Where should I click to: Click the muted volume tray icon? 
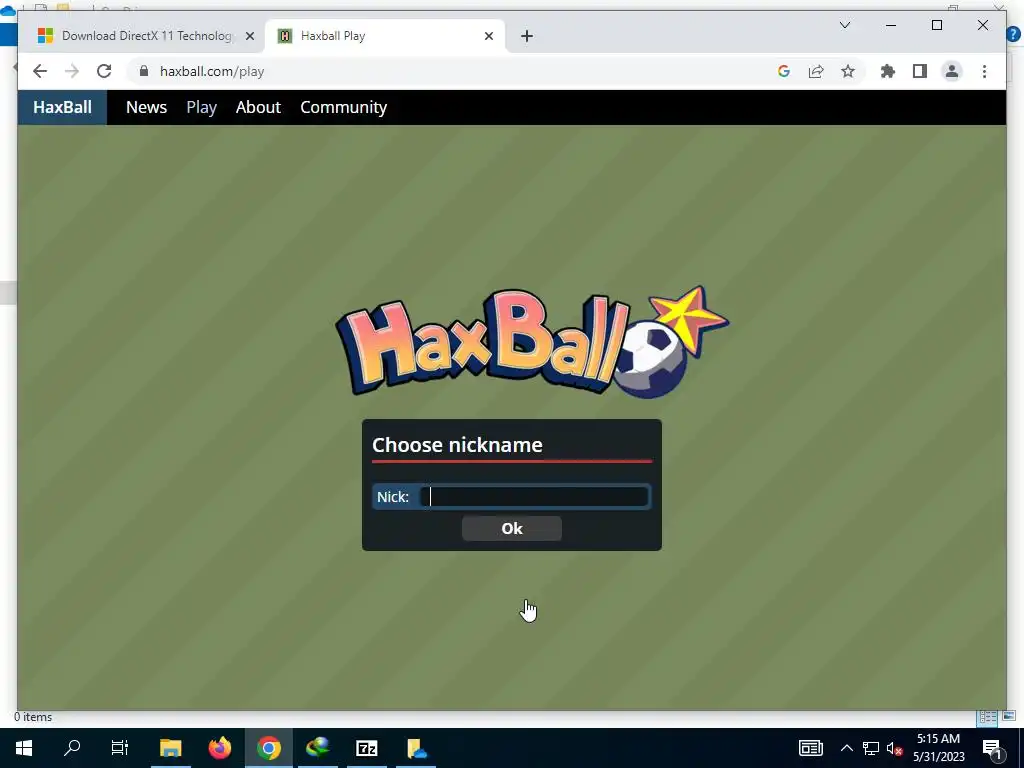click(x=894, y=748)
